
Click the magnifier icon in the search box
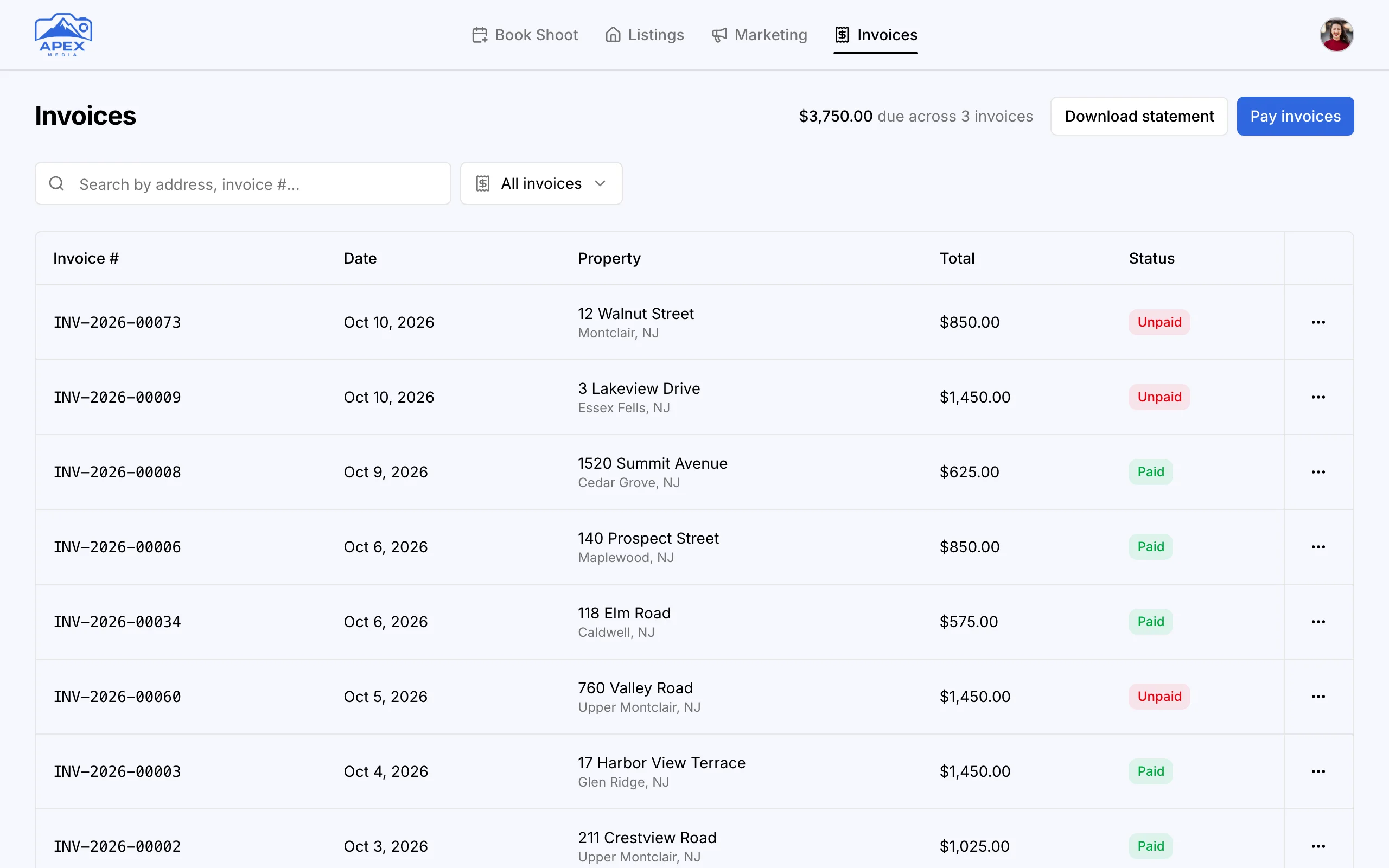tap(56, 184)
